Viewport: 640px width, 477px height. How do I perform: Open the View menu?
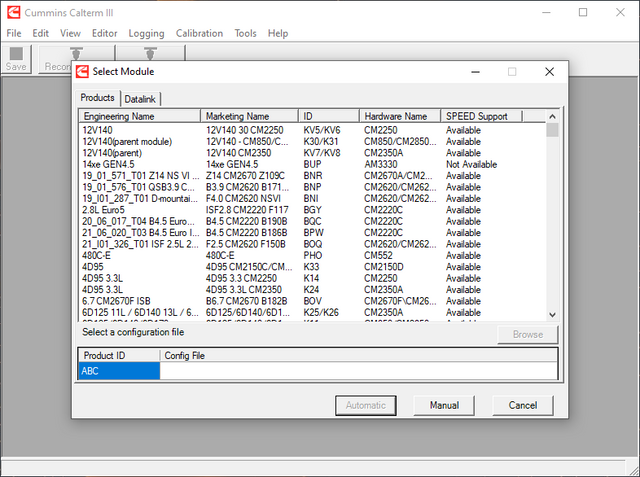(70, 33)
